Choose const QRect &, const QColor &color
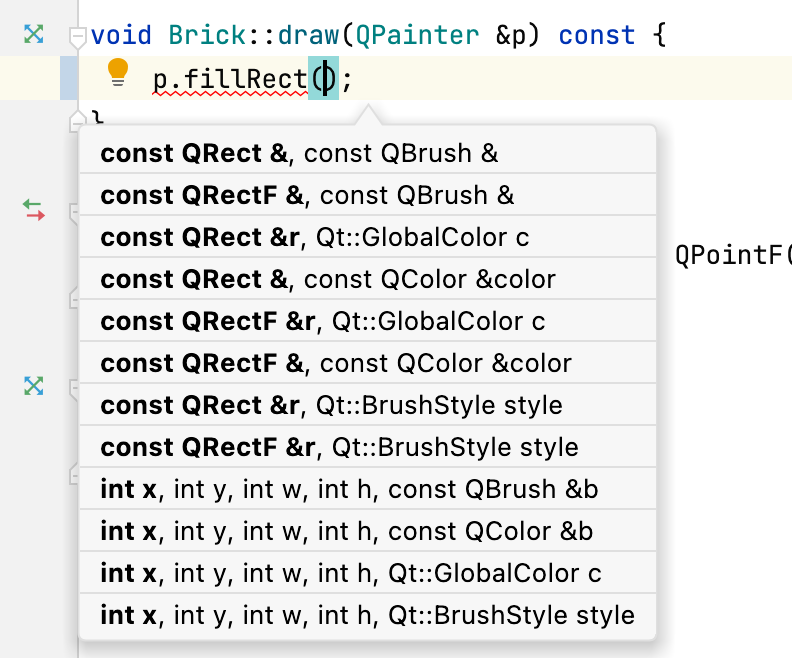The image size is (792, 658). click(368, 279)
